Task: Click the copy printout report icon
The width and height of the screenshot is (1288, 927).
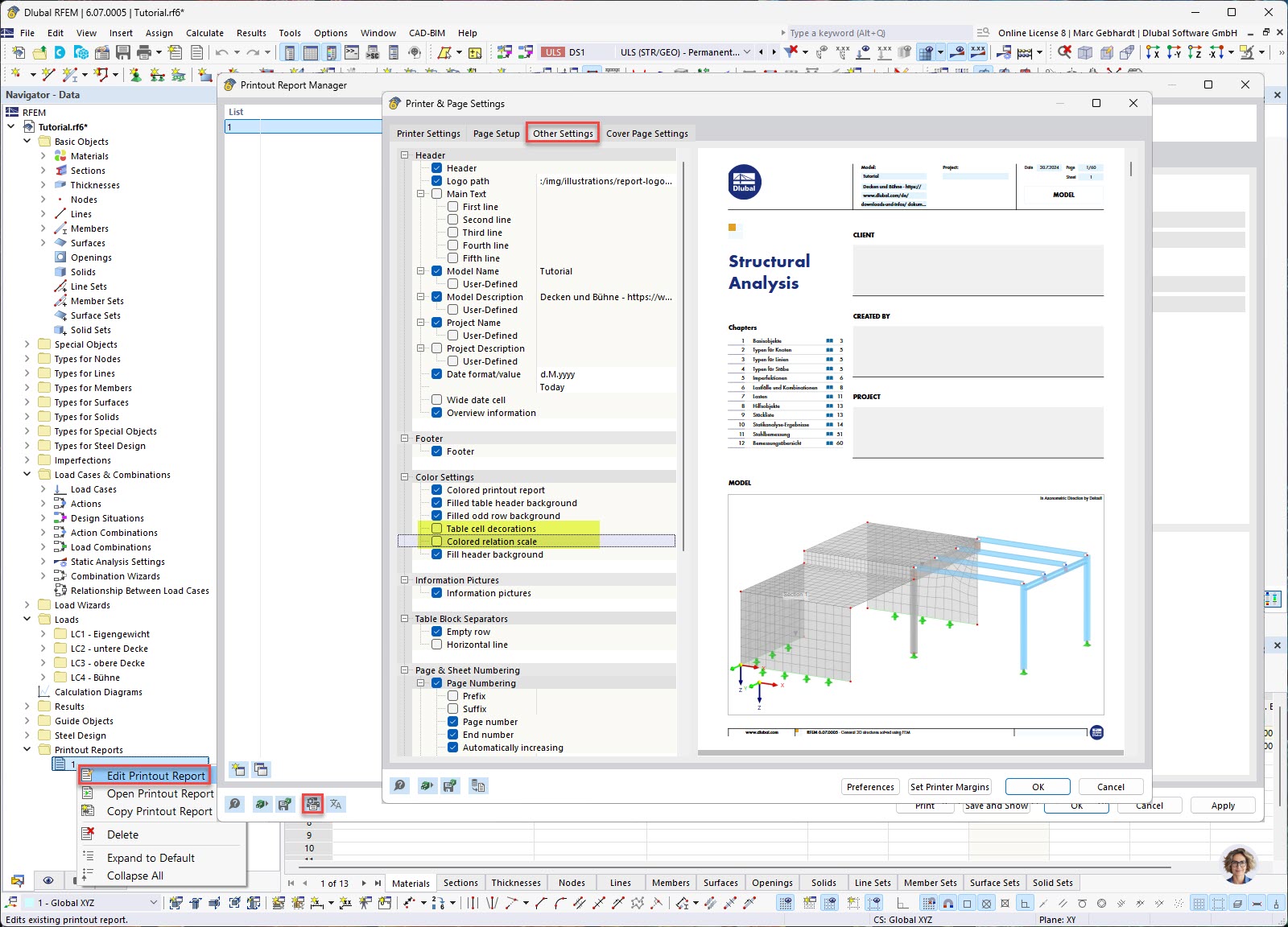Action: coord(261,770)
